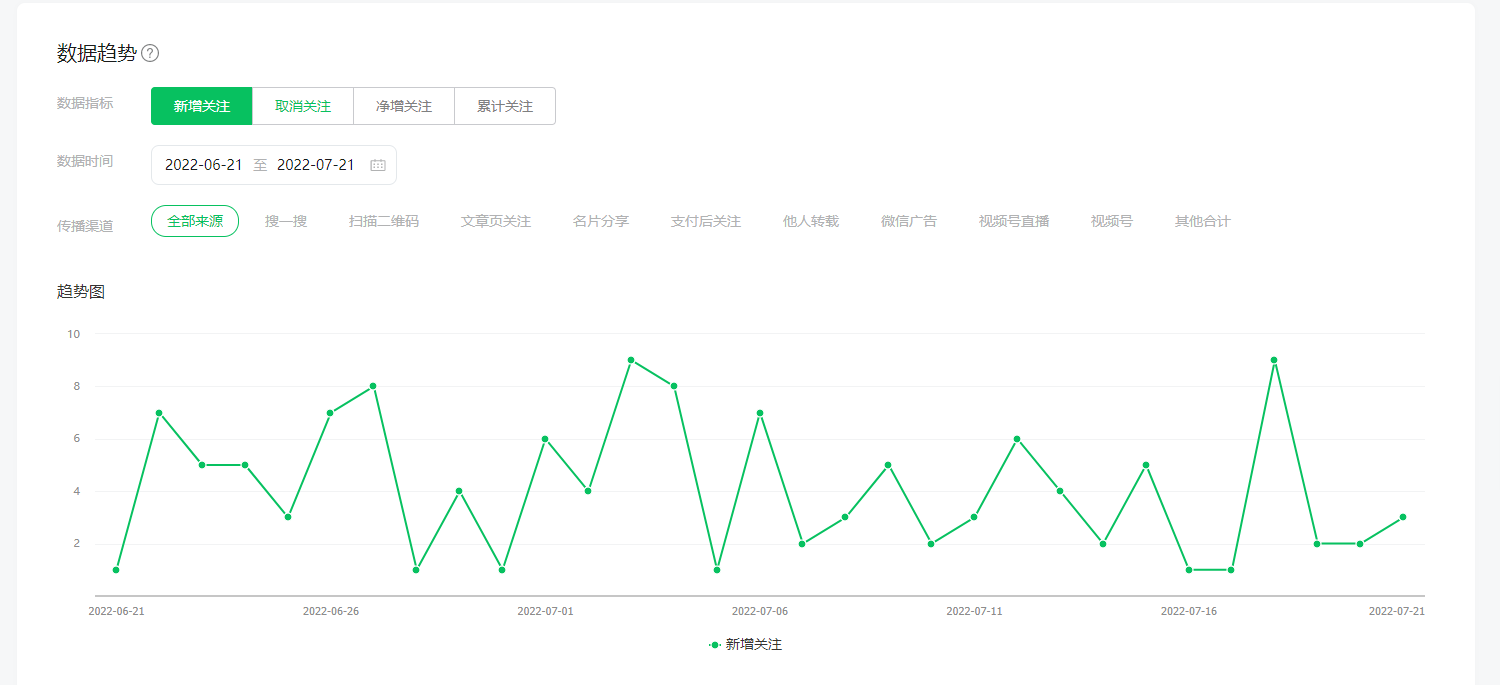Filter by 其他合计 channel

click(x=1203, y=221)
